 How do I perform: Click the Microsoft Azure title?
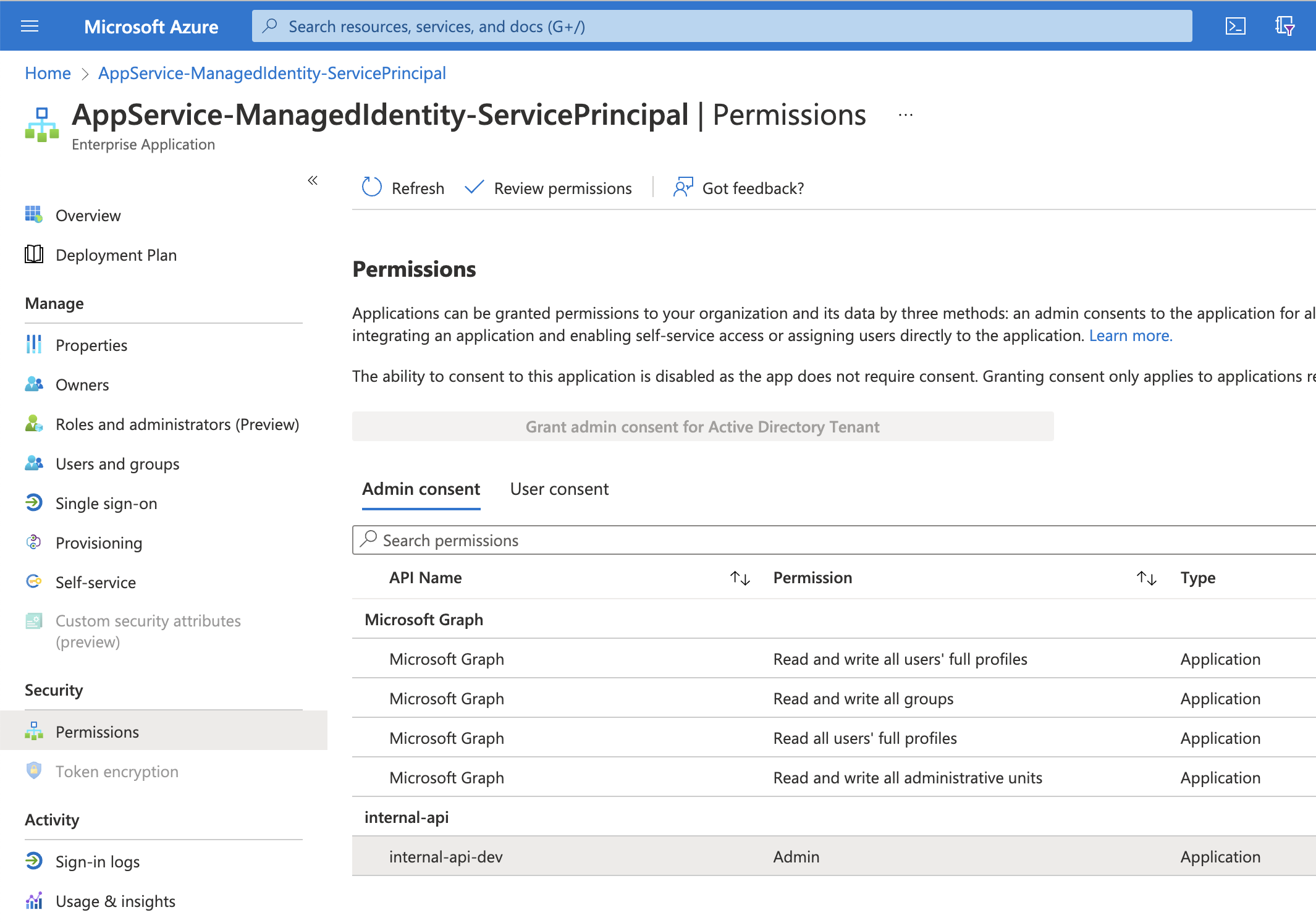[x=151, y=27]
